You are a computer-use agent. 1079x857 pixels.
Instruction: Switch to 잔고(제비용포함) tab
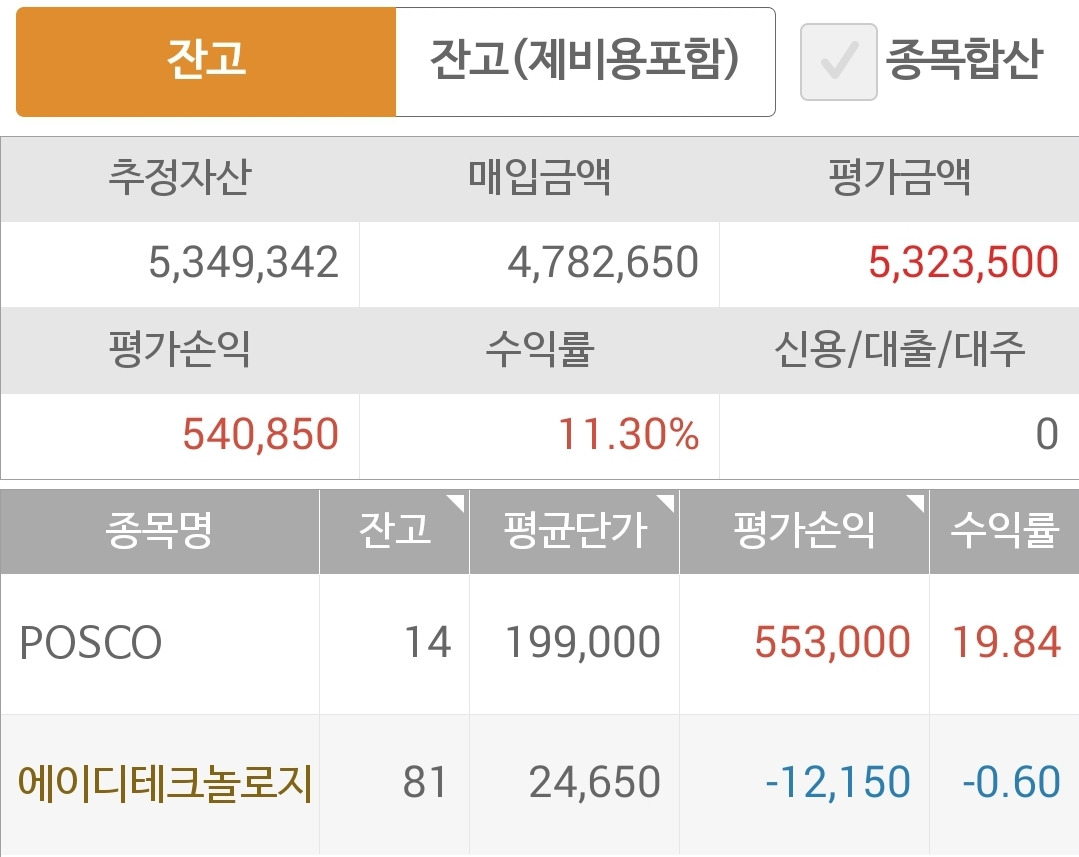585,62
